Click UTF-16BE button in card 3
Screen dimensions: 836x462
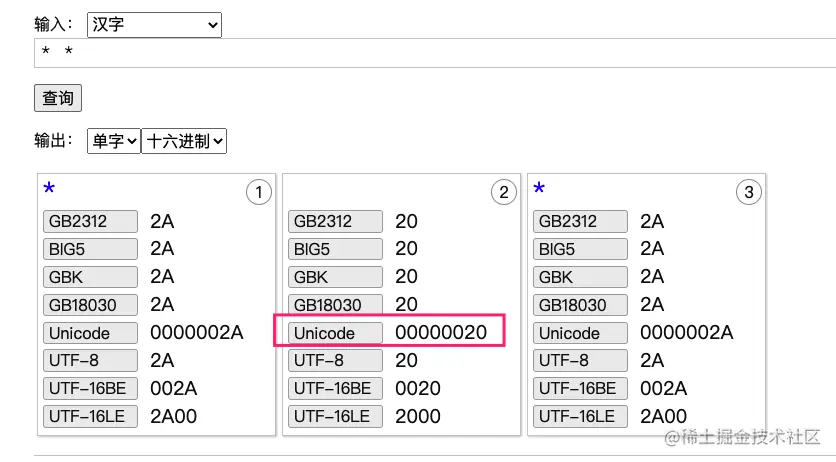click(580, 388)
